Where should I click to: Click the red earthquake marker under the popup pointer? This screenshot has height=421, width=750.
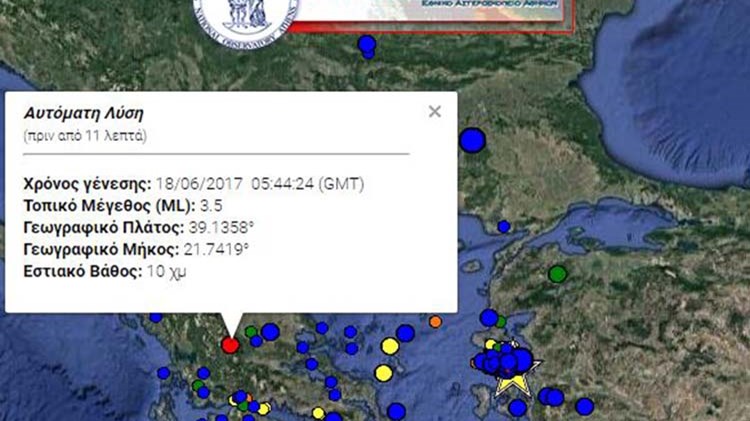pos(230,344)
